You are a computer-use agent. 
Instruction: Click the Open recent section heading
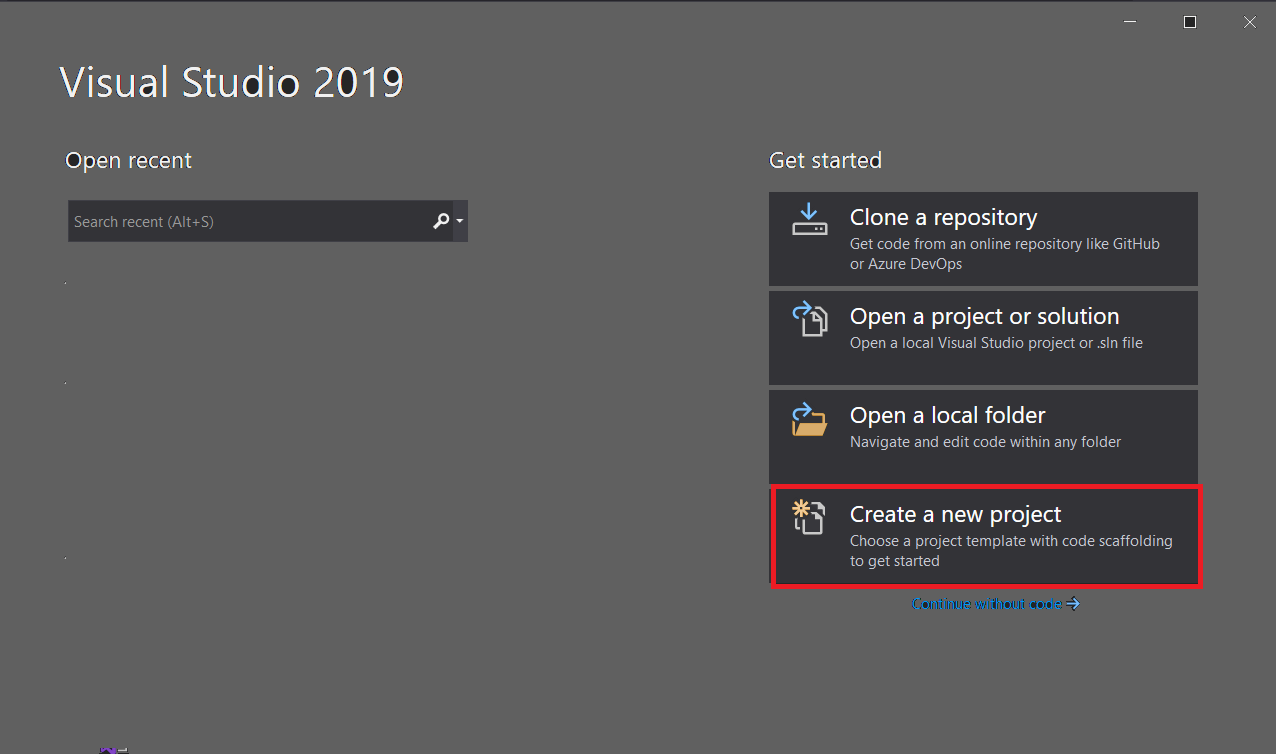[128, 160]
